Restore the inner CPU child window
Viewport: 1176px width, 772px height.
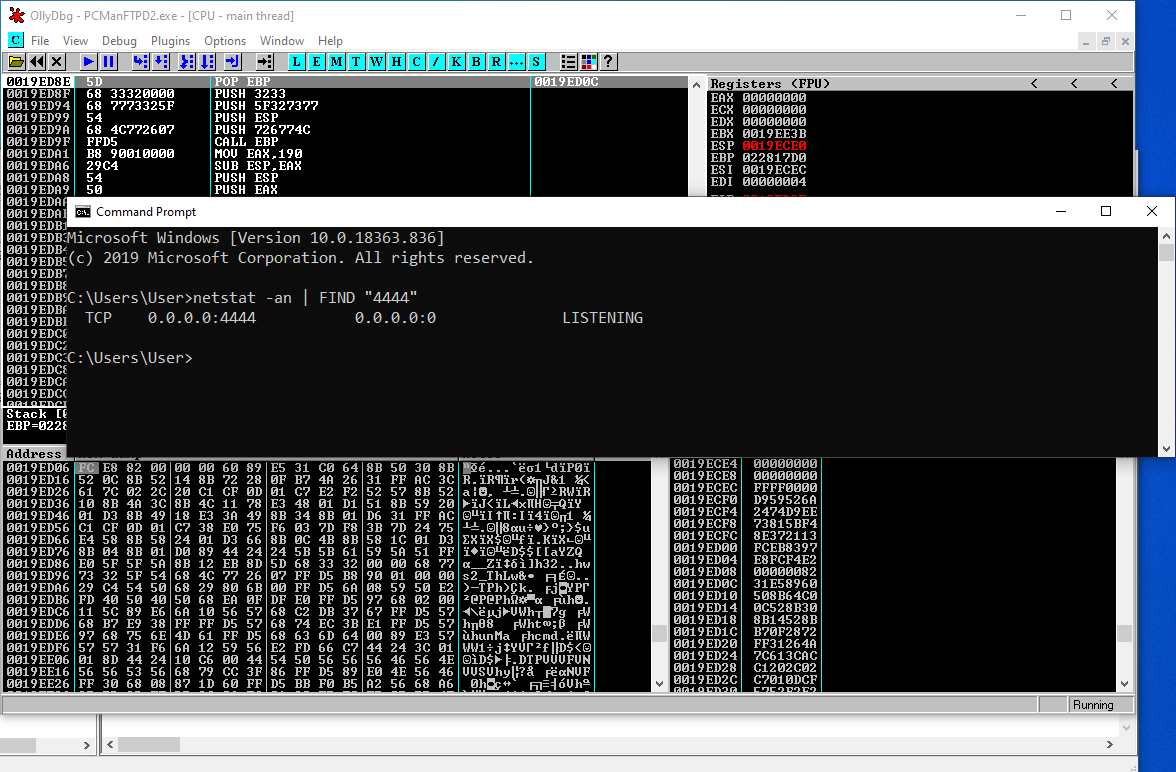1106,41
